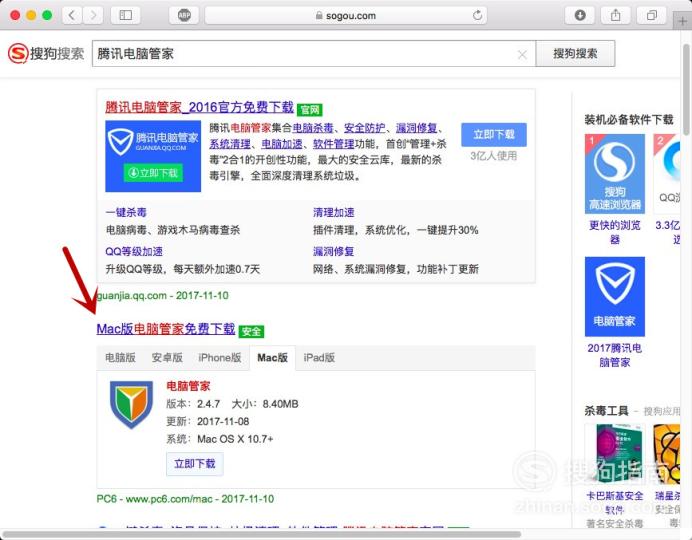692x540 pixels.
Task: Open the 漏洞修复 sublink above 网络、系统漏洞修复
Action: (334, 251)
